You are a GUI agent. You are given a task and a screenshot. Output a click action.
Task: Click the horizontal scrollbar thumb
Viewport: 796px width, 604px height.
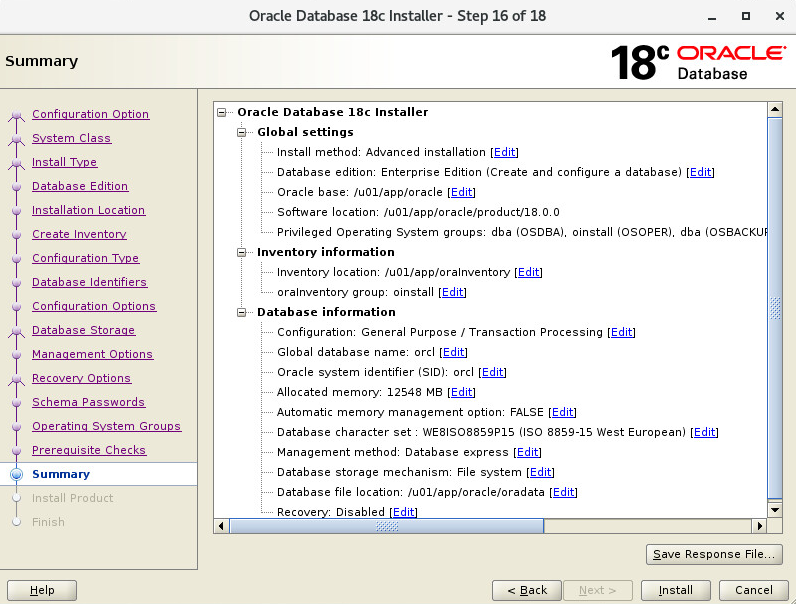387,526
